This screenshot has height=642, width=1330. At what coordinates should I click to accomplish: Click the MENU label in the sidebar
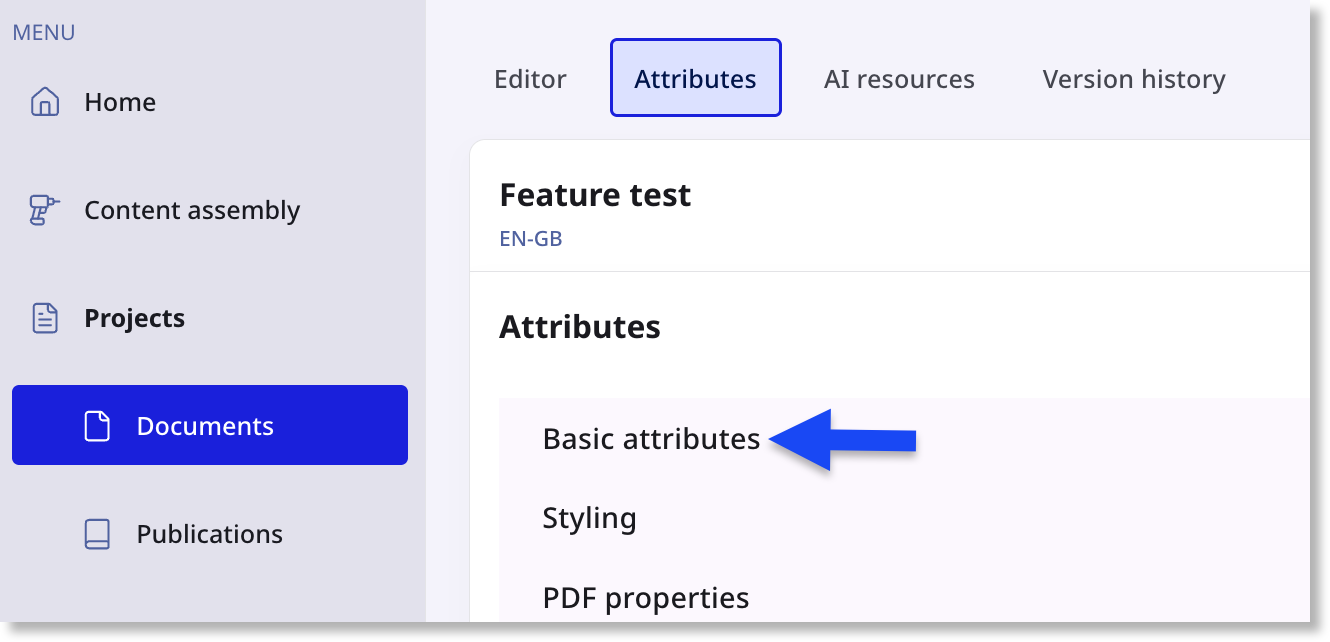tap(43, 33)
